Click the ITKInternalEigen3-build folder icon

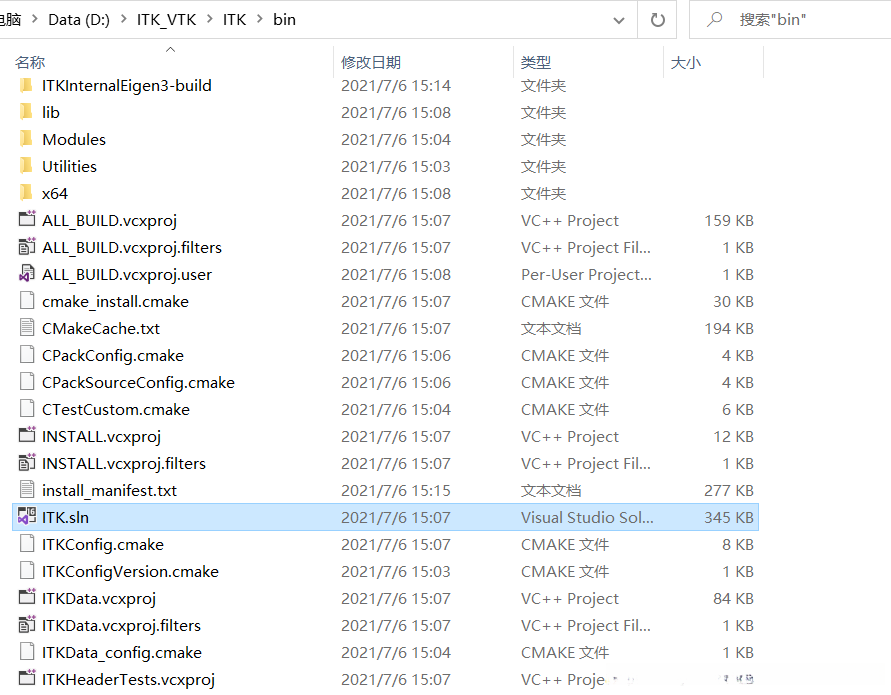[x=26, y=86]
